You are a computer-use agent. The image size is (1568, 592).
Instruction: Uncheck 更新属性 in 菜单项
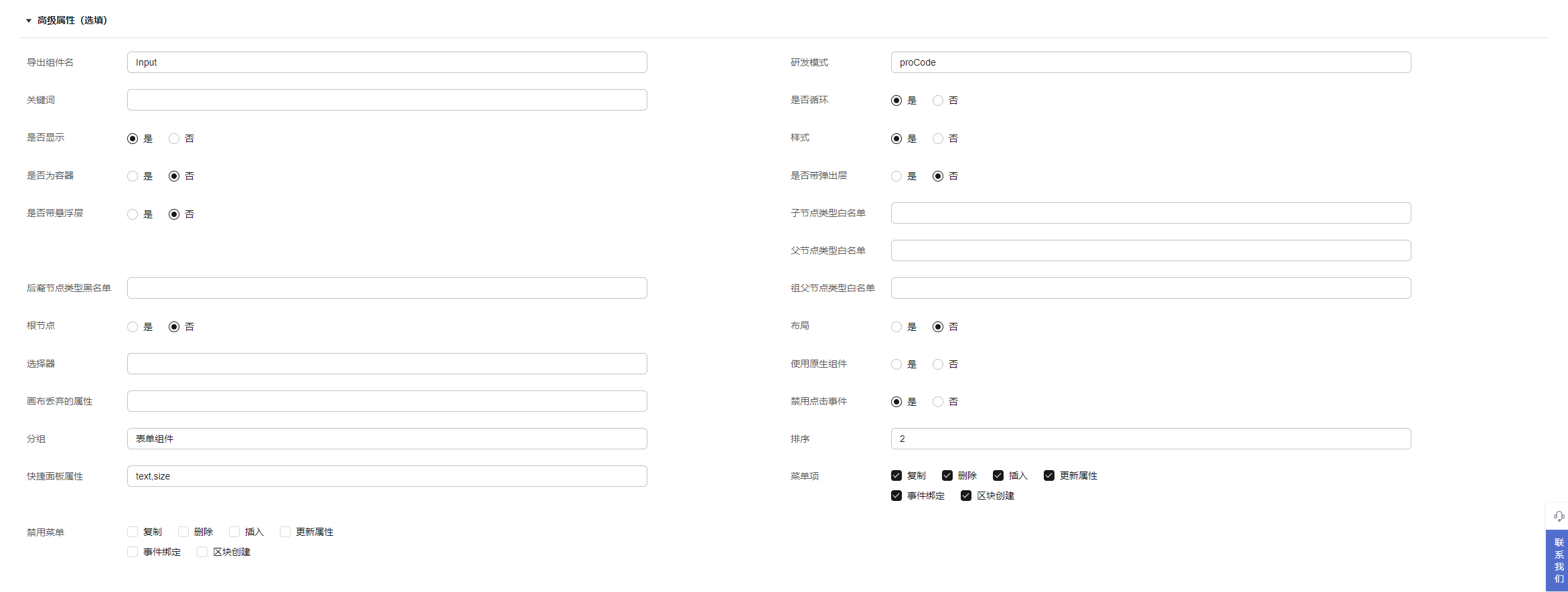[x=1049, y=475]
